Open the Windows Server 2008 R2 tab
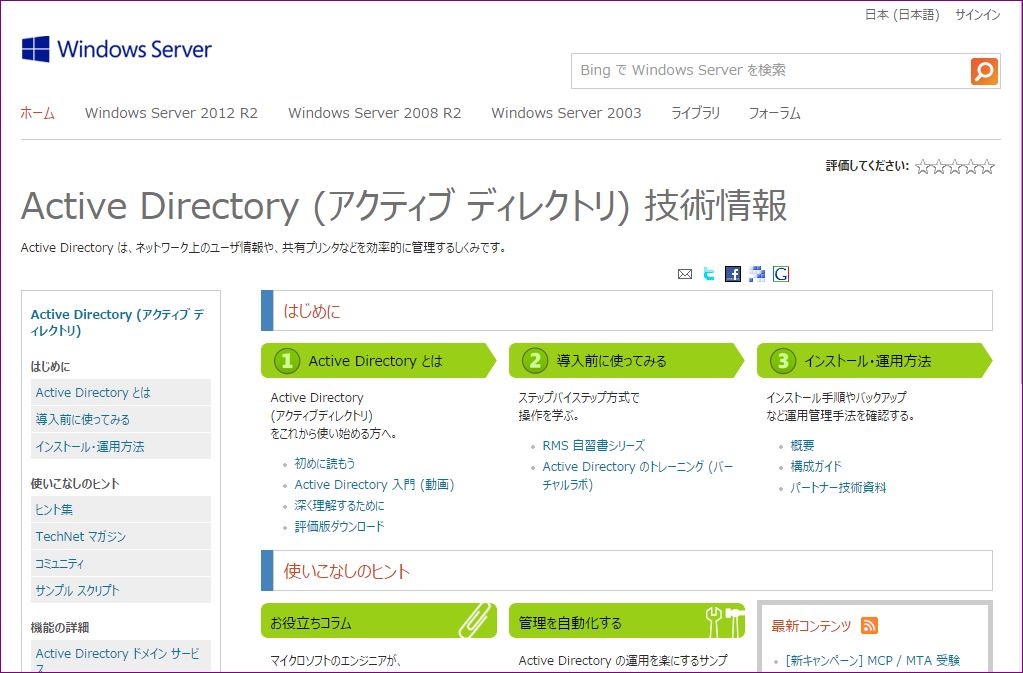Screen dimensions: 1023x673 click(x=374, y=113)
